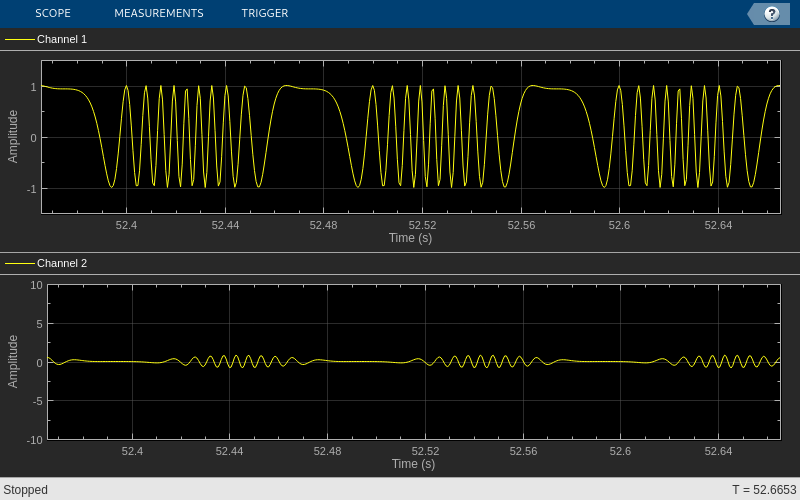Click the Channel 2 legend label
800x500 pixels.
(x=62, y=263)
